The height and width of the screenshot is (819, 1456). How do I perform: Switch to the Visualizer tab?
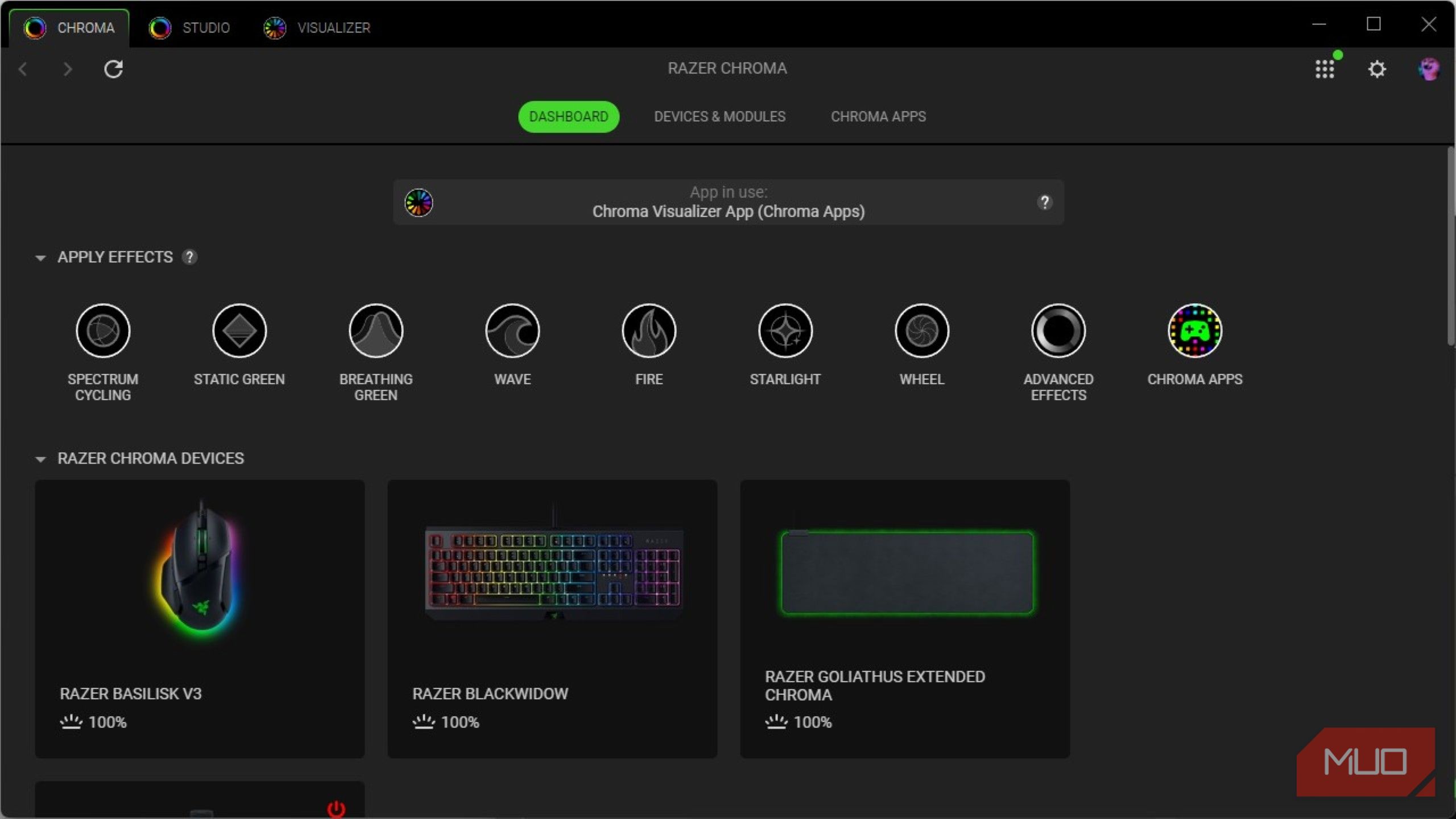coord(317,27)
